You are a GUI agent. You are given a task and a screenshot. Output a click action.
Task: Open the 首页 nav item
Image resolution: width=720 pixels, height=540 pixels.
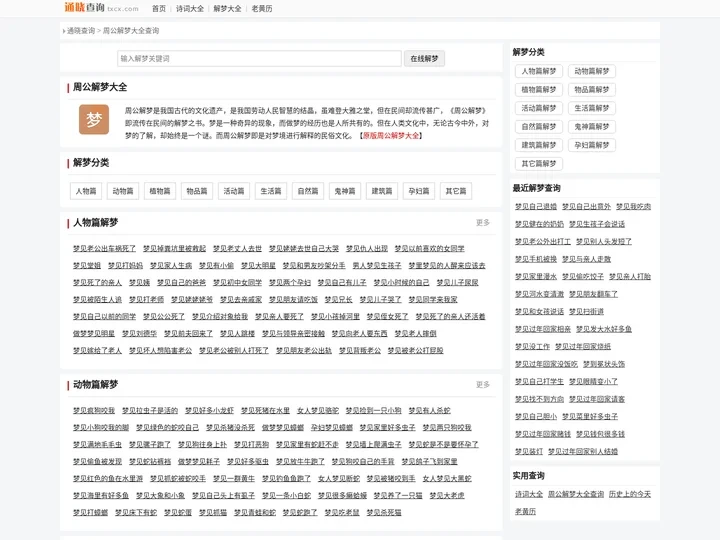pyautogui.click(x=159, y=9)
